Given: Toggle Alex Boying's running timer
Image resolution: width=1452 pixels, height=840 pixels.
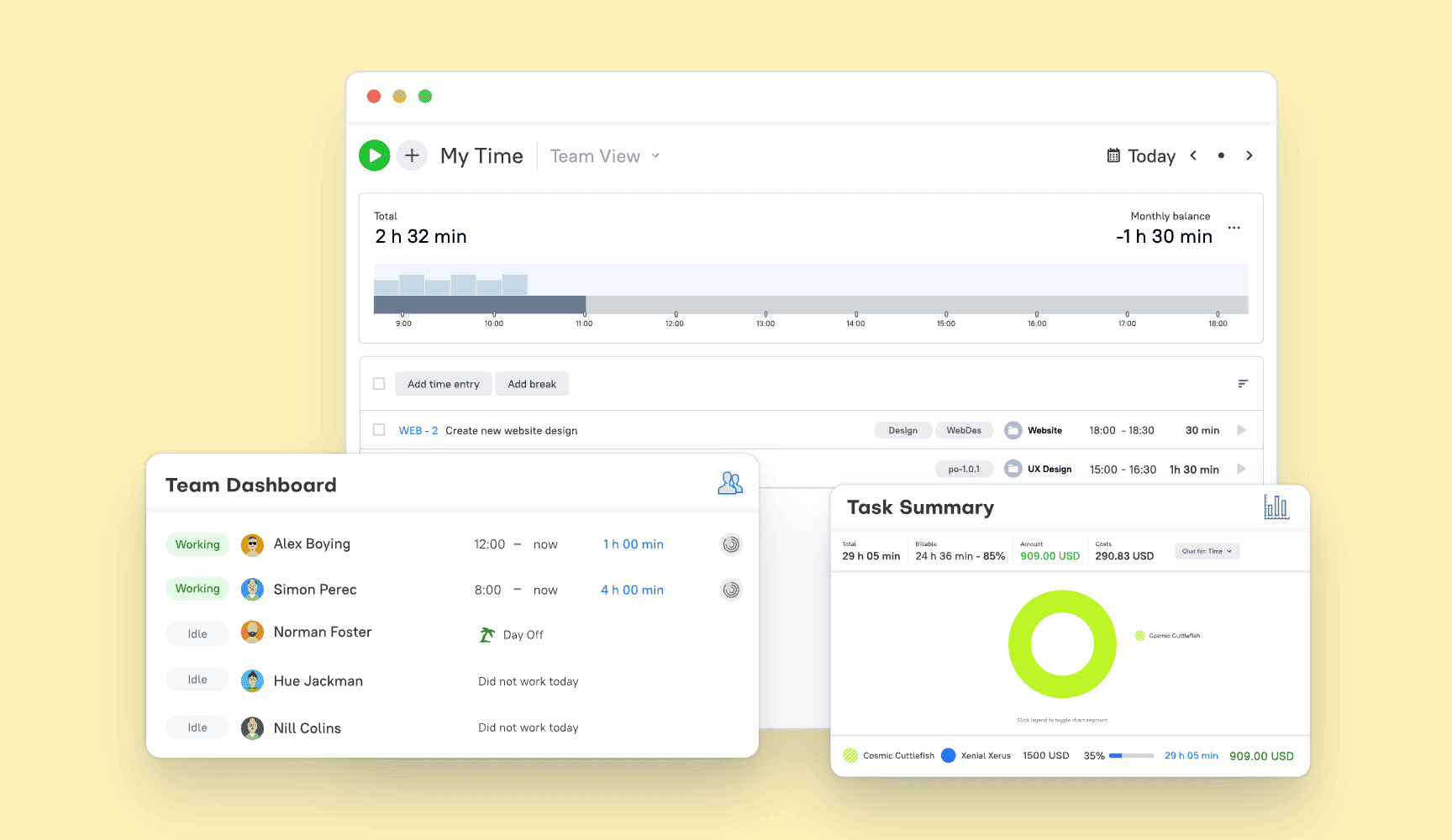Looking at the screenshot, I should (x=730, y=544).
